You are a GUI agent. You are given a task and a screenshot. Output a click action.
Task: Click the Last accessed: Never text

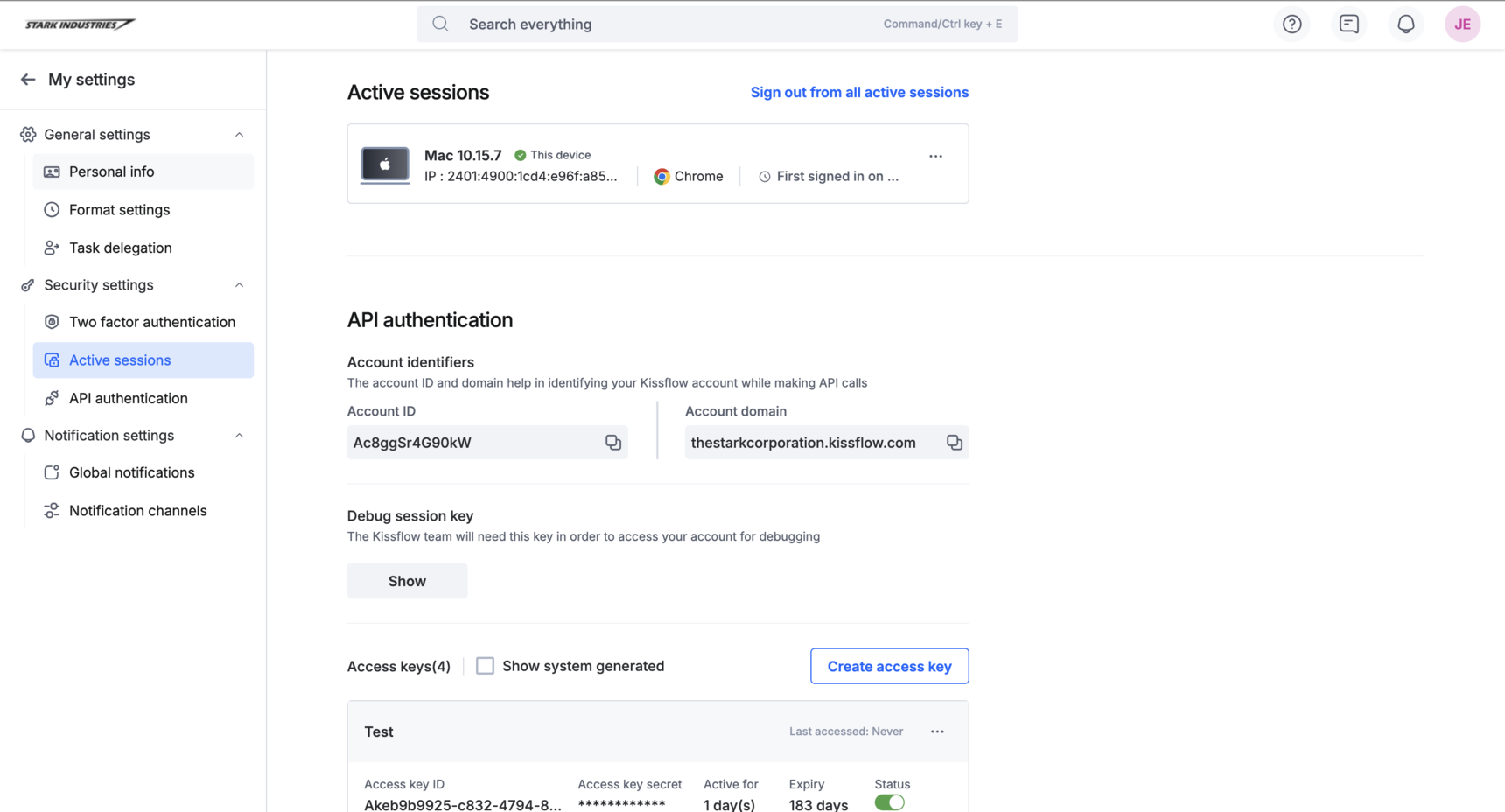coord(846,731)
